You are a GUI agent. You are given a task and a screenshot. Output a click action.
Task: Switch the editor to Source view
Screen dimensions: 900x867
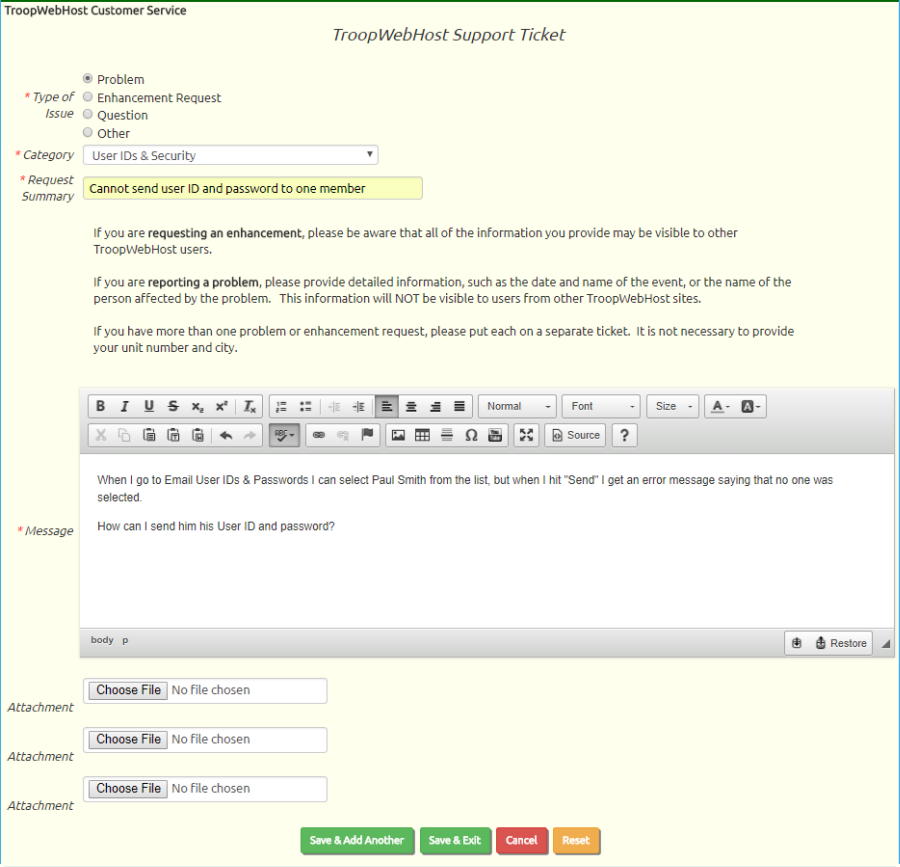pyautogui.click(x=576, y=435)
